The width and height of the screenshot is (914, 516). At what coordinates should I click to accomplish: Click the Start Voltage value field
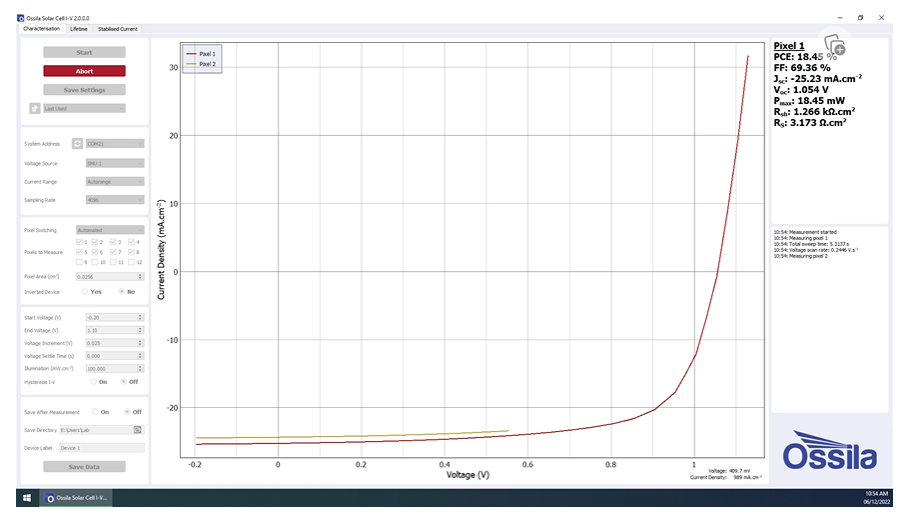(111, 318)
